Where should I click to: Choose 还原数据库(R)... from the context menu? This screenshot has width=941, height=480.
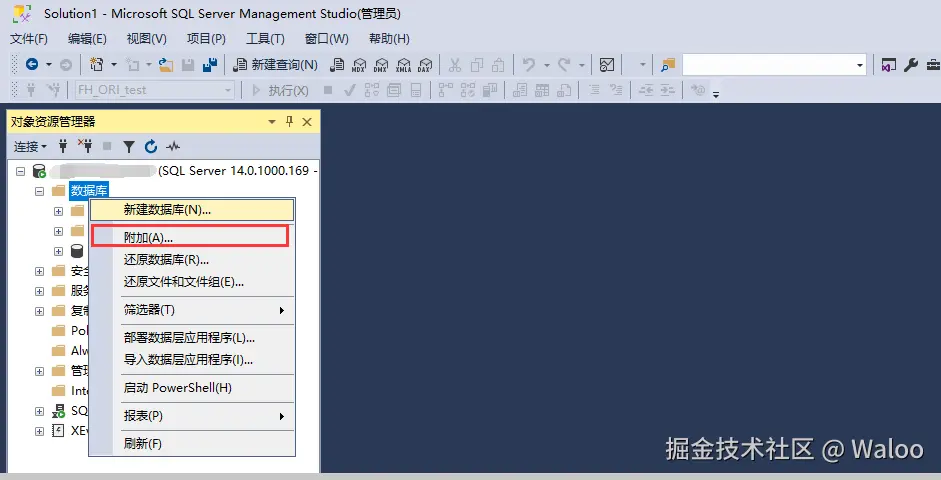click(191, 260)
